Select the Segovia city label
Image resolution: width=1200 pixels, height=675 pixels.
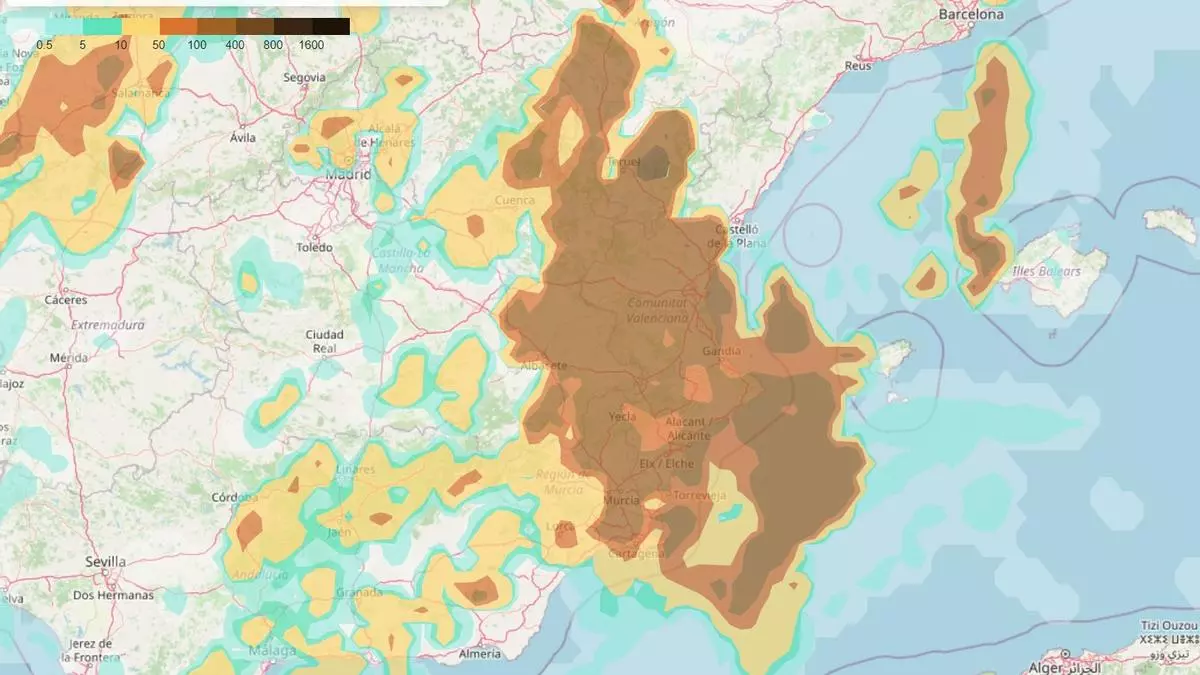click(304, 77)
